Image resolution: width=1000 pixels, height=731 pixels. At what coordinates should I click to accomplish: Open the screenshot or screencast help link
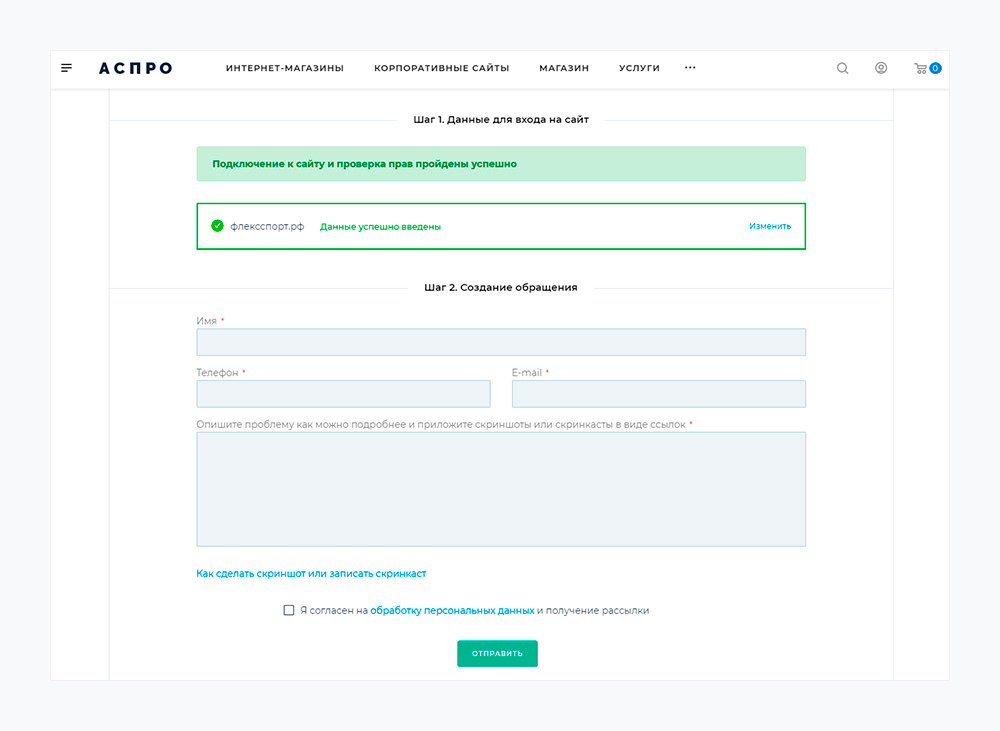tap(311, 574)
